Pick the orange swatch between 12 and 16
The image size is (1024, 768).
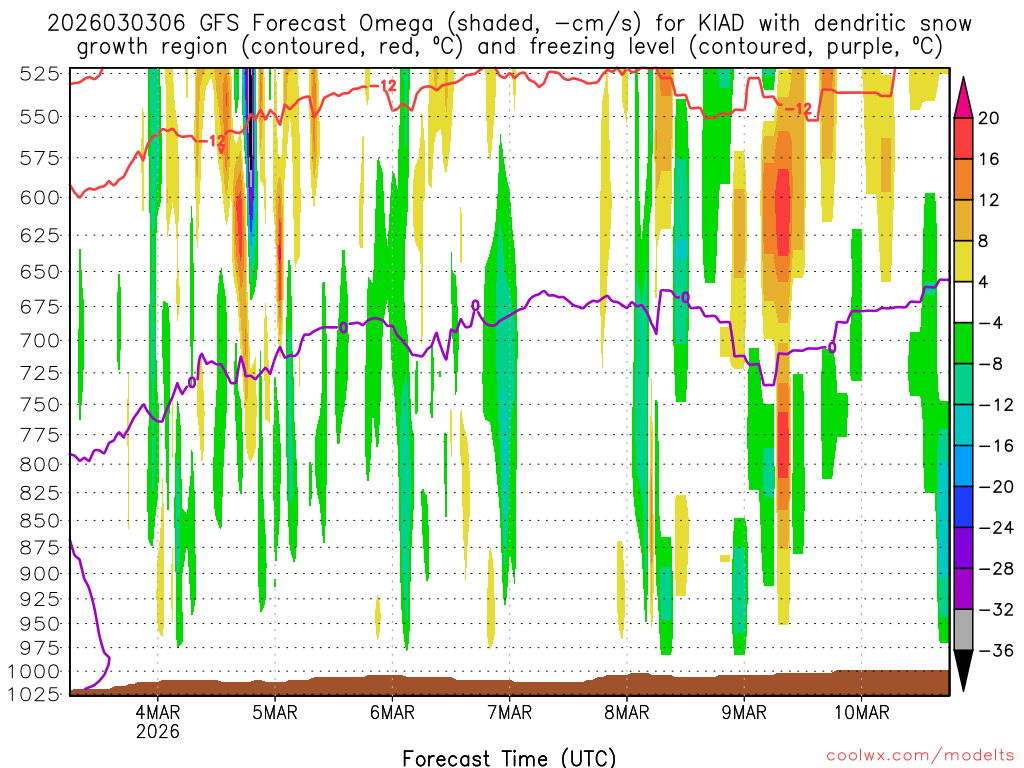click(x=963, y=179)
